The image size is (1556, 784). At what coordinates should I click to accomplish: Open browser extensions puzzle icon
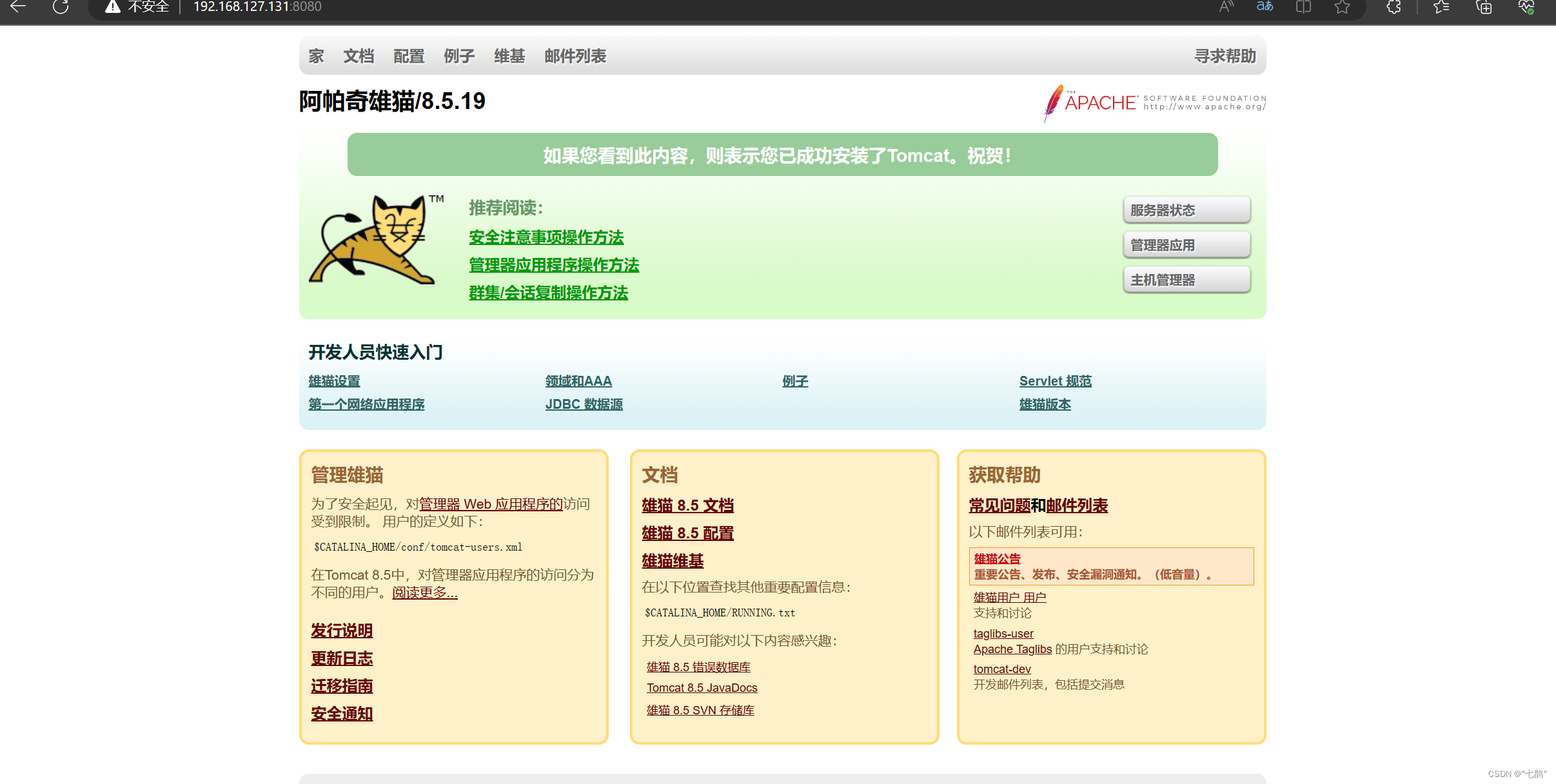pyautogui.click(x=1394, y=7)
